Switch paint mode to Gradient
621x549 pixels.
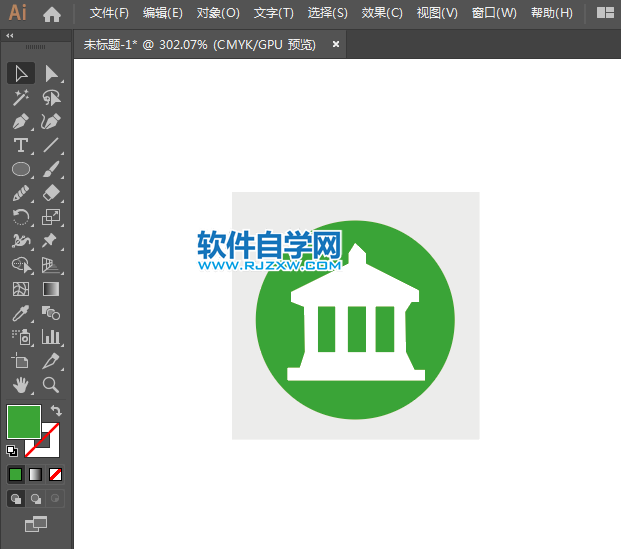36,474
